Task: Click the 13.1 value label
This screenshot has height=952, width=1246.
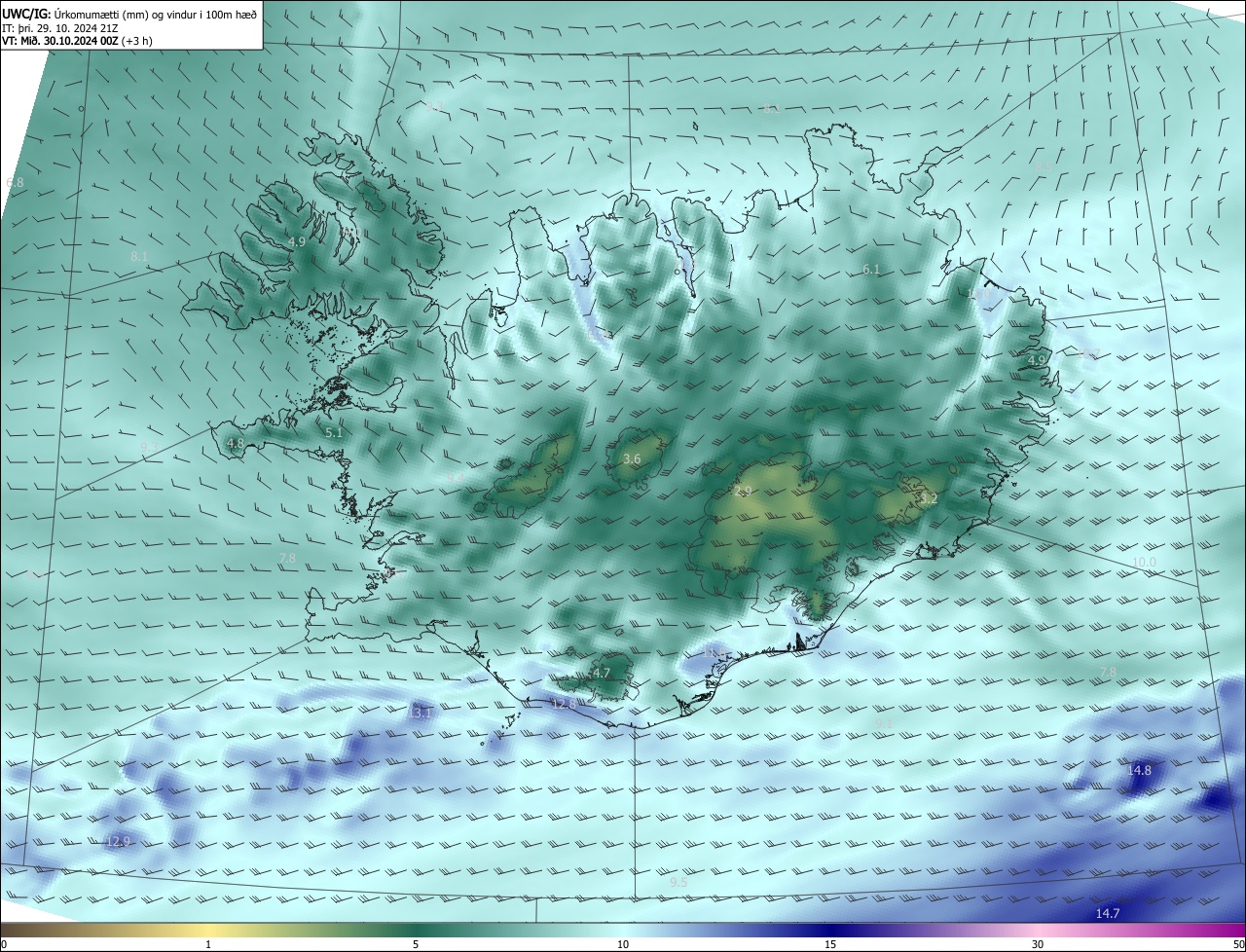Action: (420, 713)
